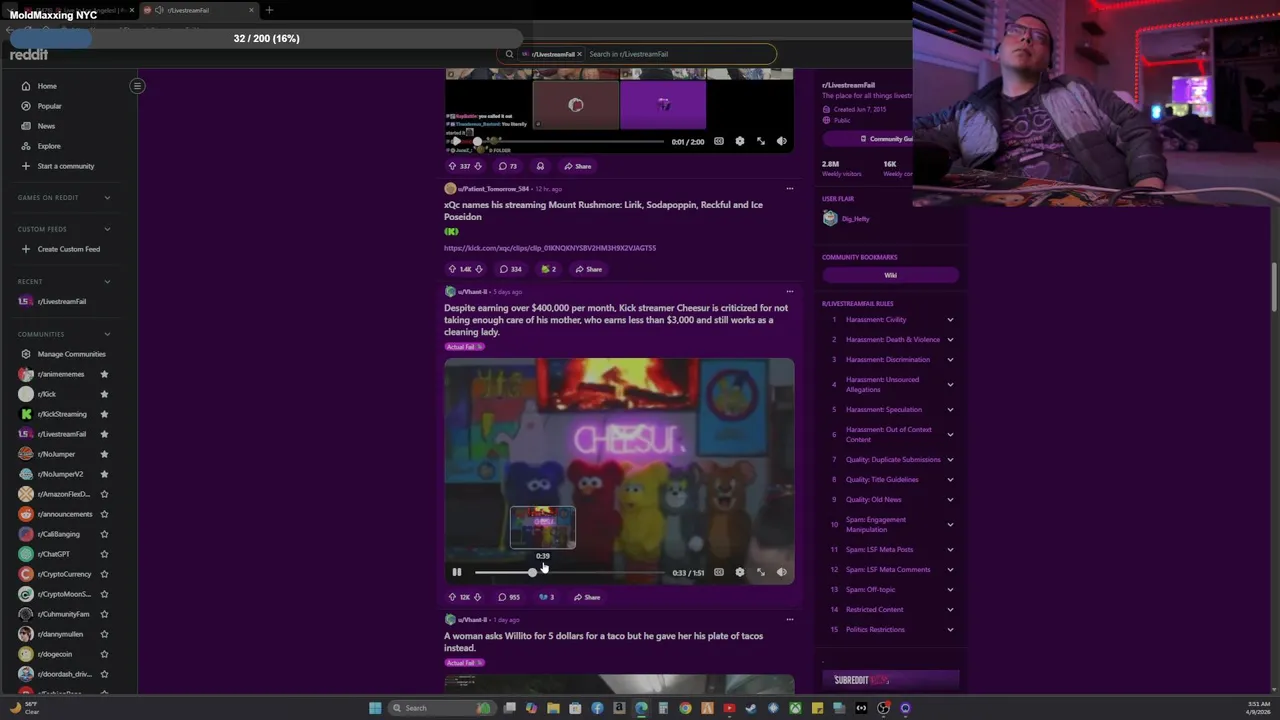1280x720 pixels.
Task: Toggle favorite star for r/KickStreaming
Action: pyautogui.click(x=104, y=414)
